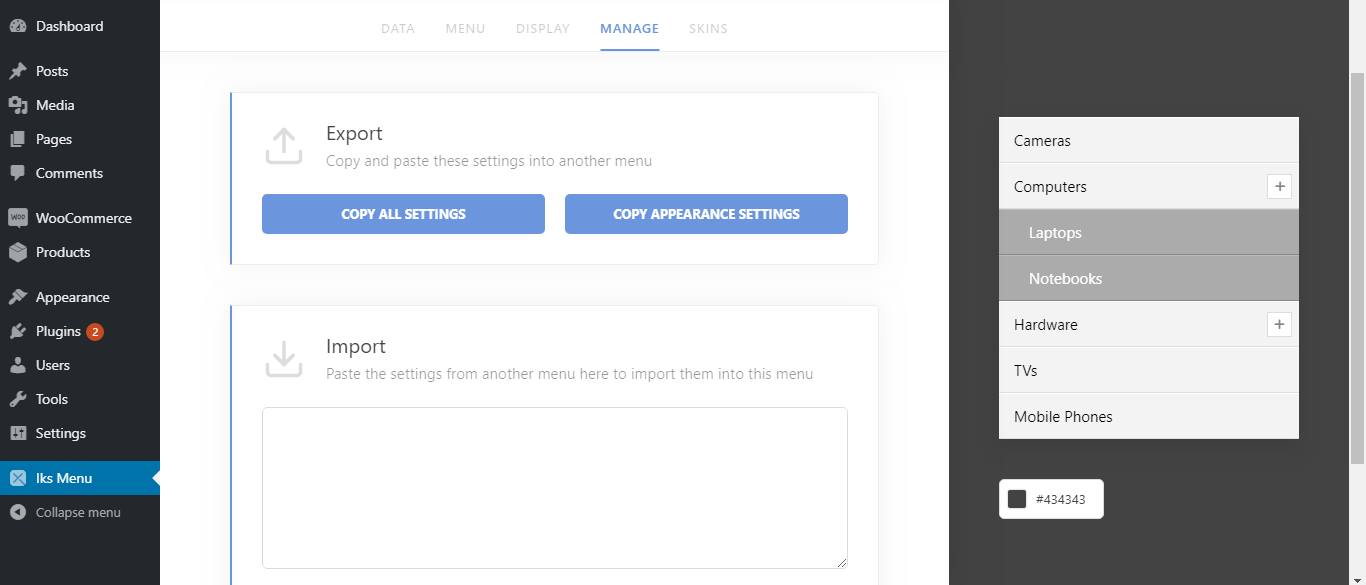The height and width of the screenshot is (585, 1366).
Task: Collapse the WordPress admin menu
Action: (66, 512)
